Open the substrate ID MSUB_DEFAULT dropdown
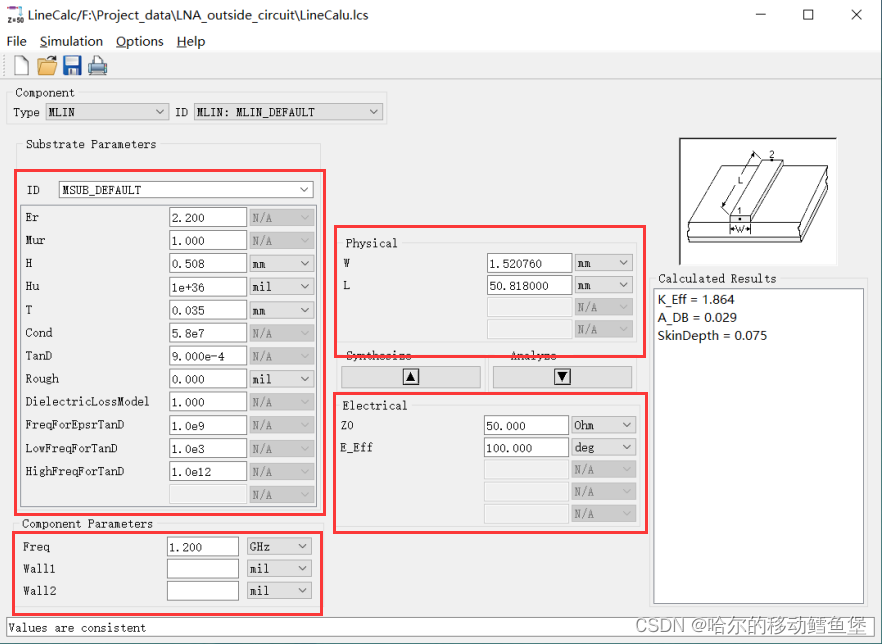 186,190
